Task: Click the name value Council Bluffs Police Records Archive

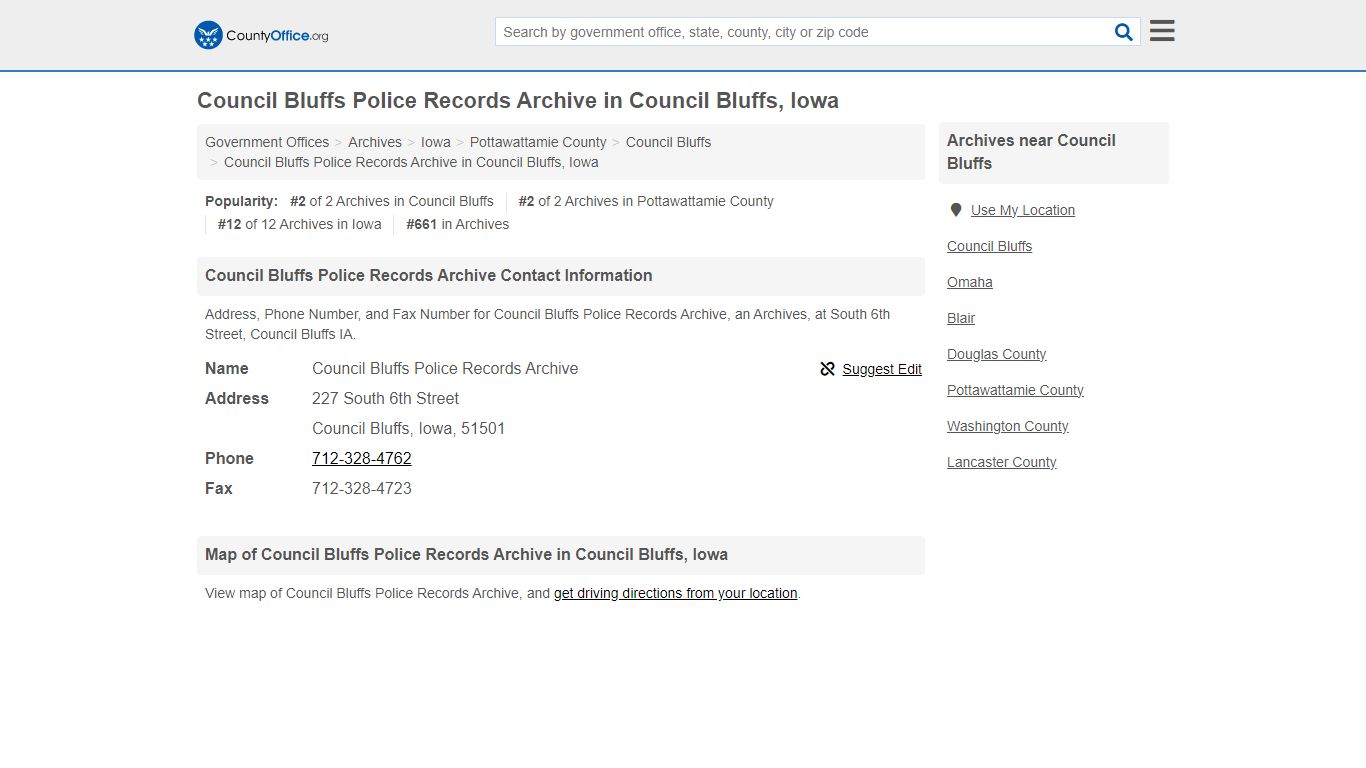Action: pos(445,368)
